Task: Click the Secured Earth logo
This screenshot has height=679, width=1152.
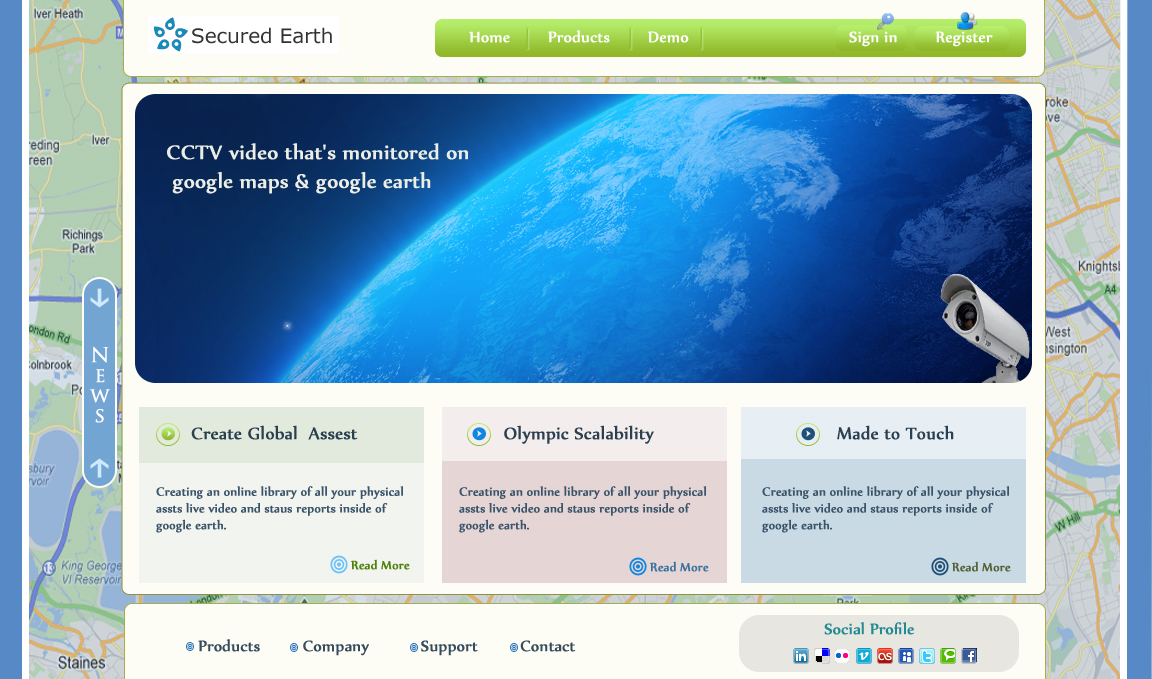Action: coord(243,35)
